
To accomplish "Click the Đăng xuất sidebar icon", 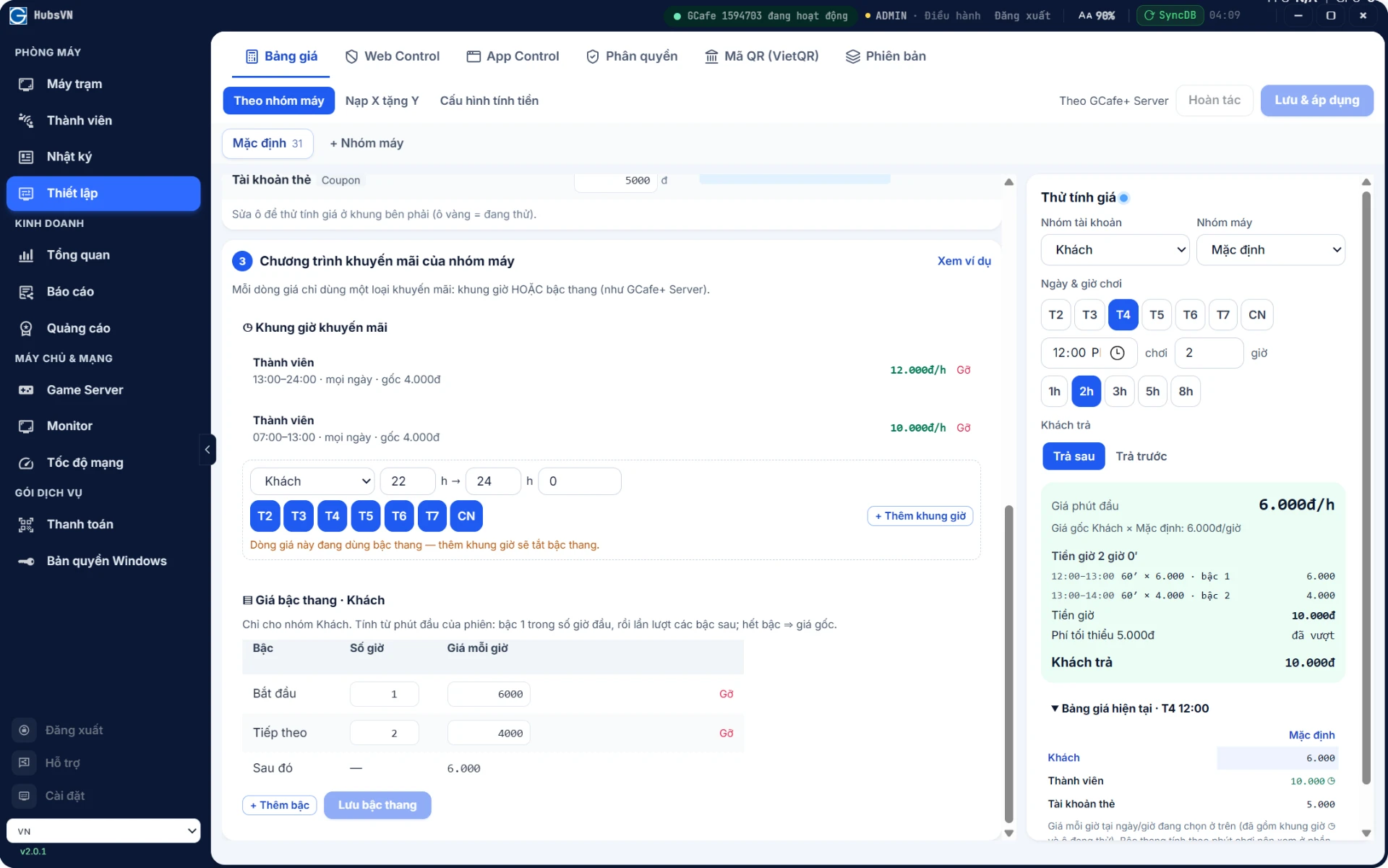I will click(24, 730).
